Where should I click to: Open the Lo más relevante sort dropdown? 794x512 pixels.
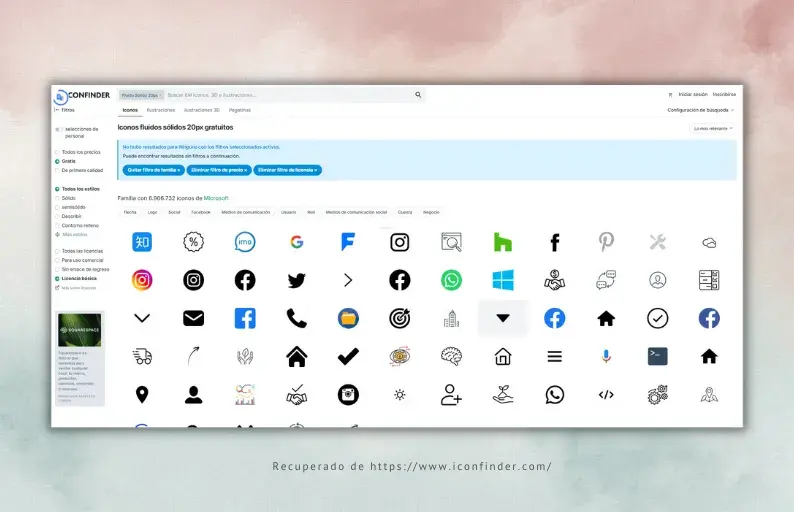coord(713,129)
